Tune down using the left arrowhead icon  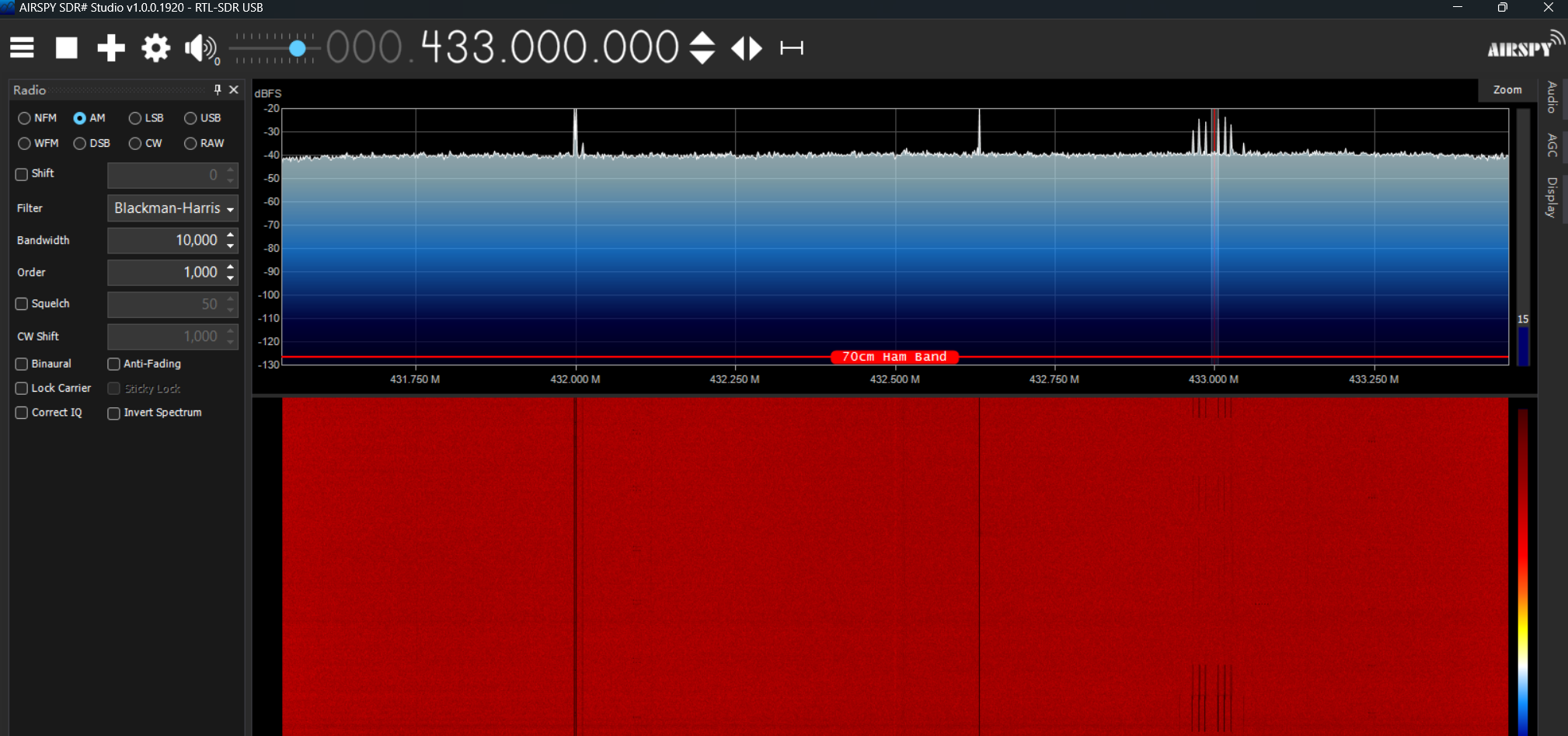point(737,47)
